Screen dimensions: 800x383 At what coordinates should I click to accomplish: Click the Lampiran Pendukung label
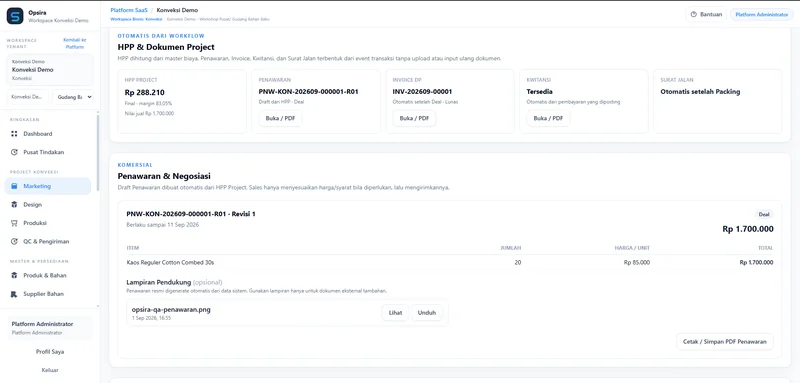(159, 282)
